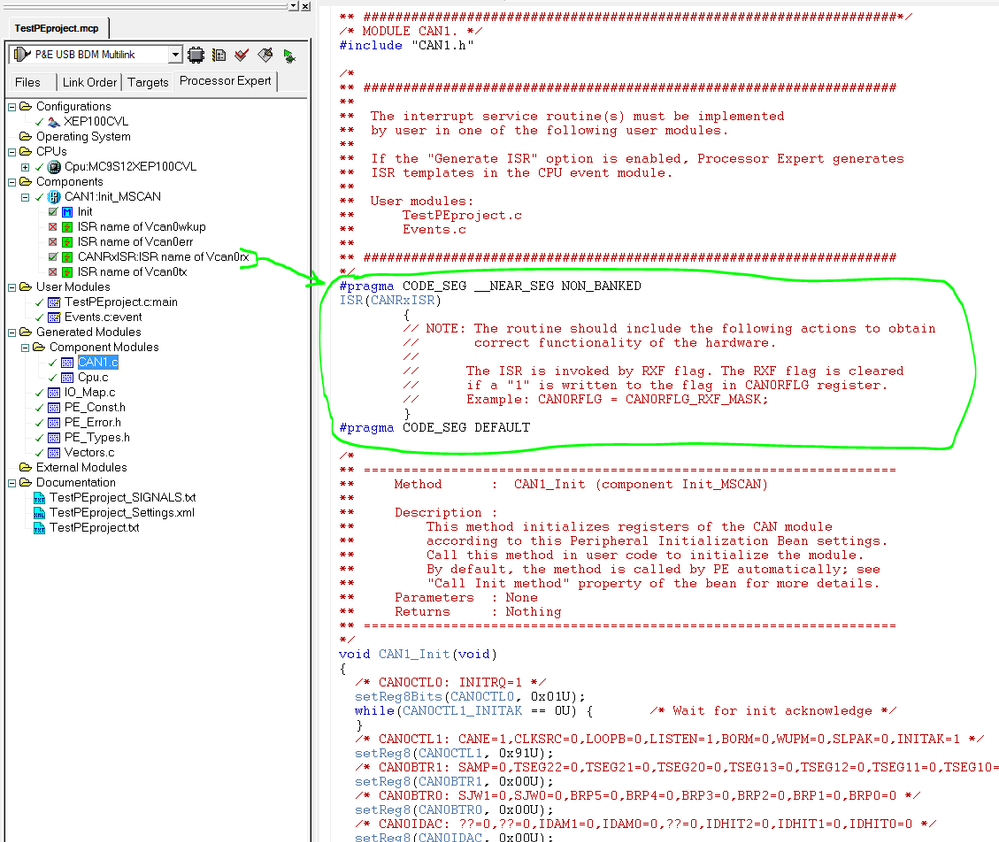Image resolution: width=999 pixels, height=842 pixels.
Task: Click the Operating System folder icon
Action: (x=25, y=136)
